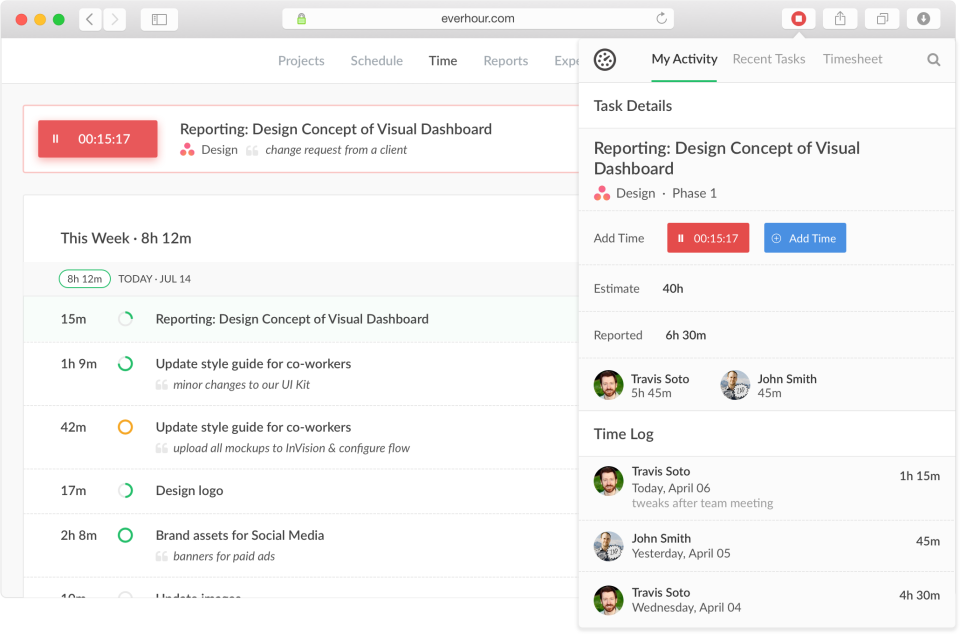Open the Recent Tasks tab

pyautogui.click(x=768, y=59)
